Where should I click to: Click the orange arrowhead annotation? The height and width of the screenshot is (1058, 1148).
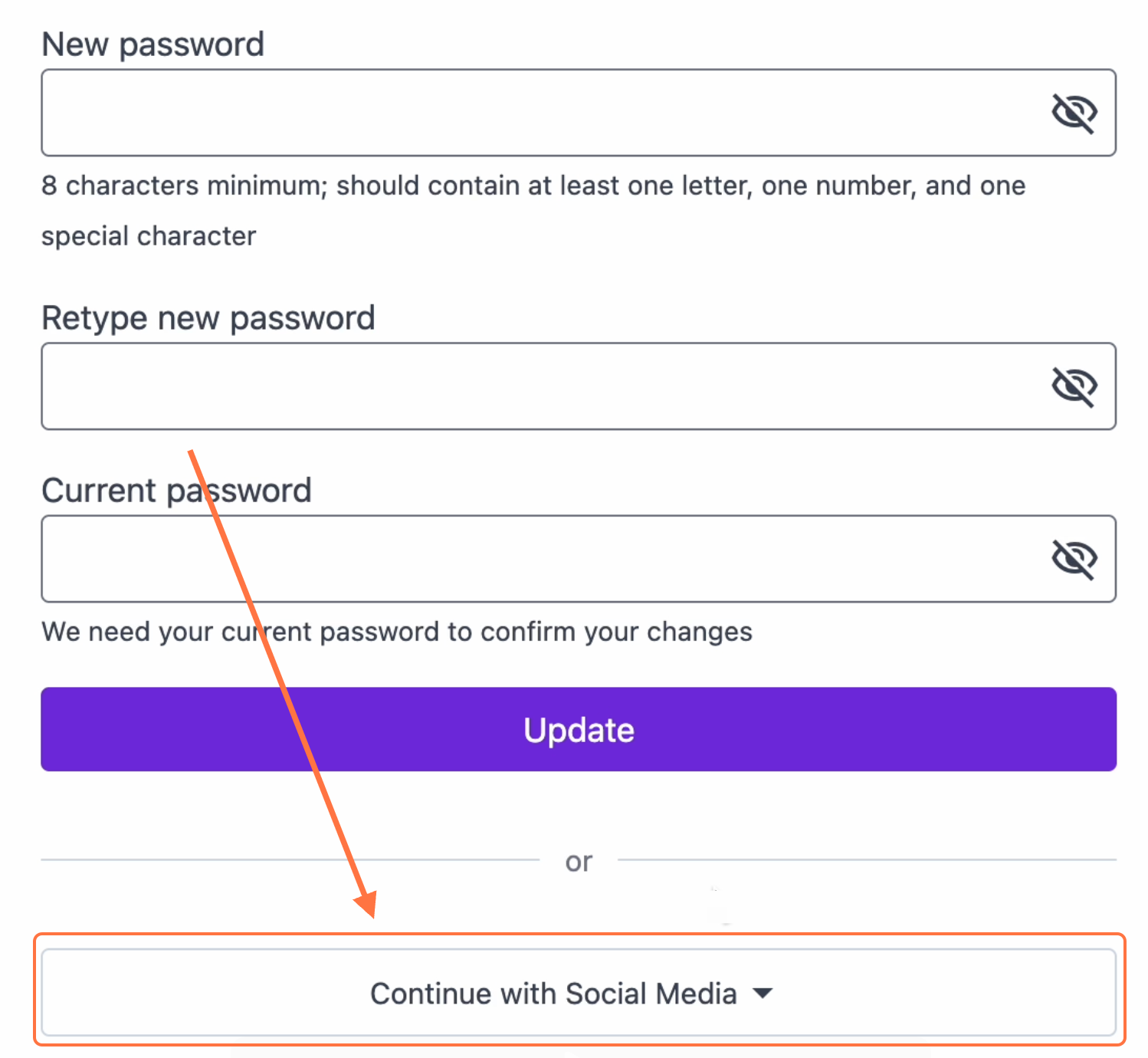click(x=366, y=903)
